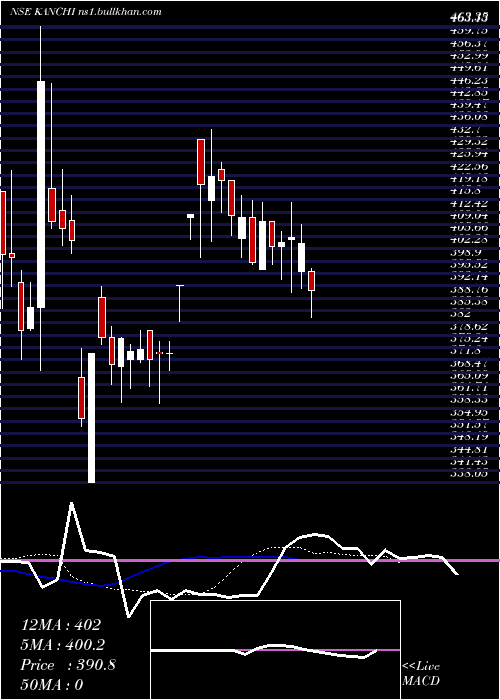Select the 432.7 price axis label

(x=464, y=129)
